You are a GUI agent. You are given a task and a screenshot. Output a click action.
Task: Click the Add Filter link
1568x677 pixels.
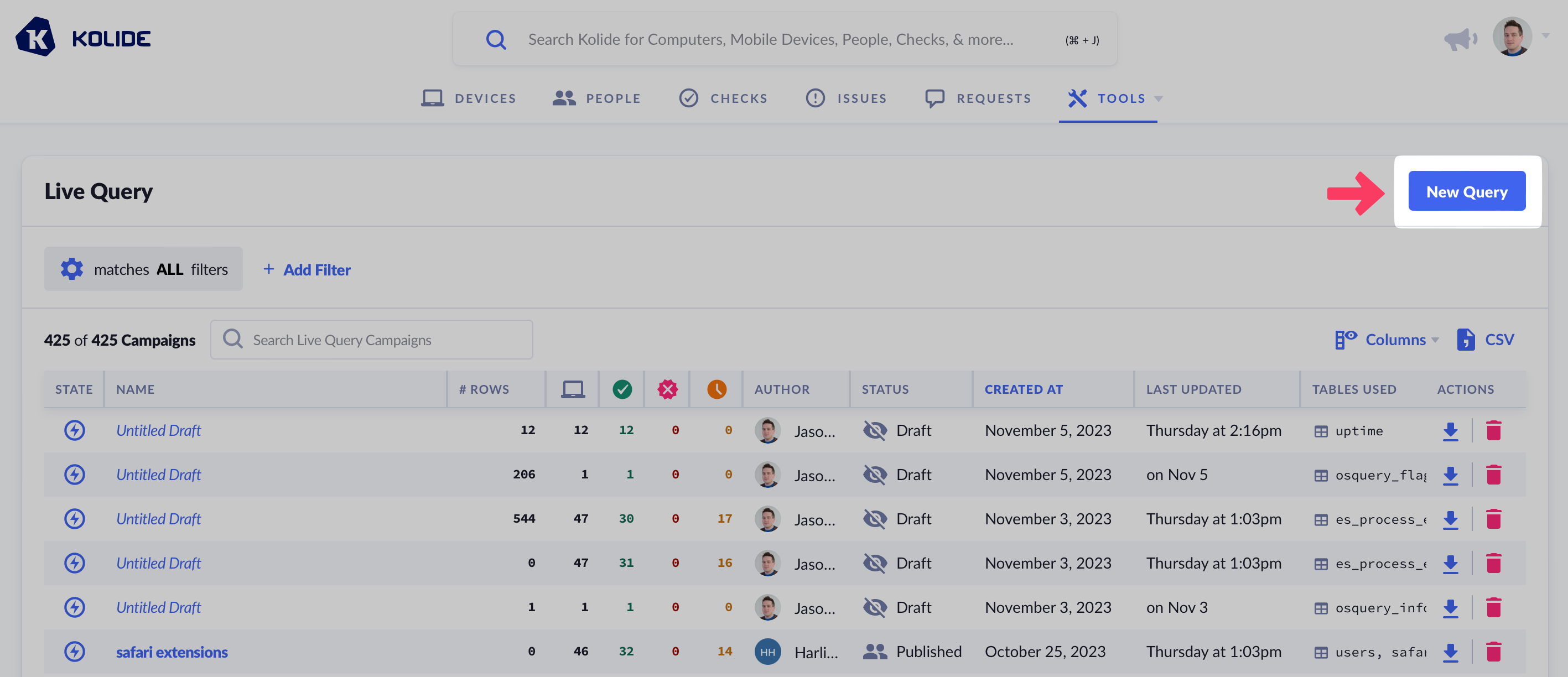pos(307,269)
